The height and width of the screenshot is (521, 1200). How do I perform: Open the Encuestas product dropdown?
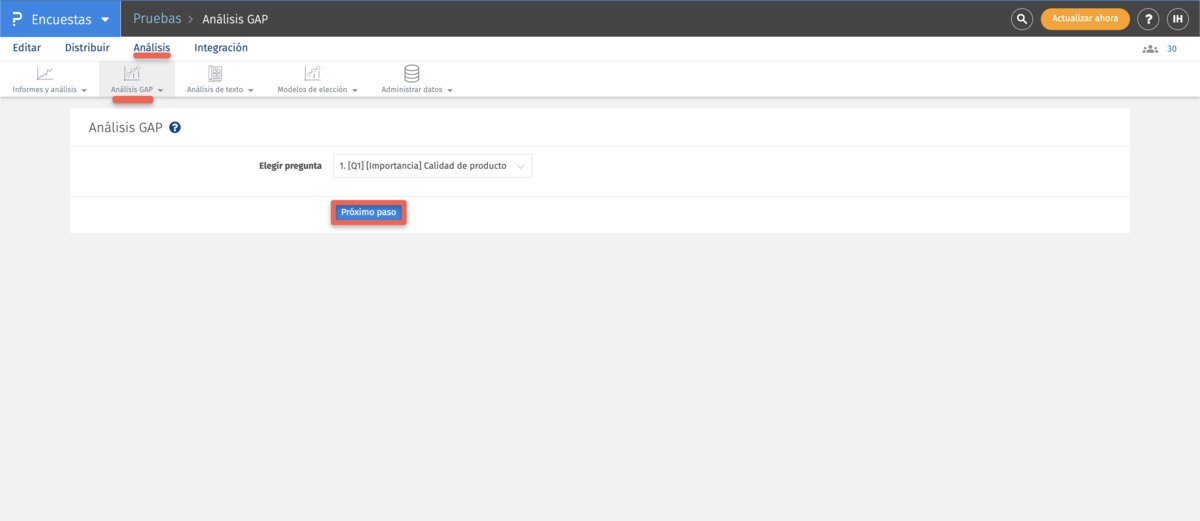tap(60, 19)
